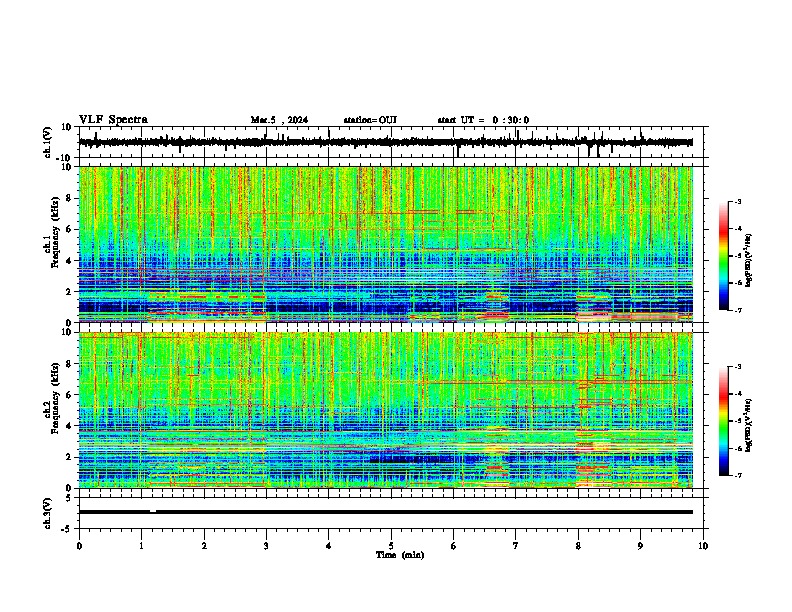Click time axis tick label '0'
This screenshot has height=612, width=792.
click(x=79, y=546)
